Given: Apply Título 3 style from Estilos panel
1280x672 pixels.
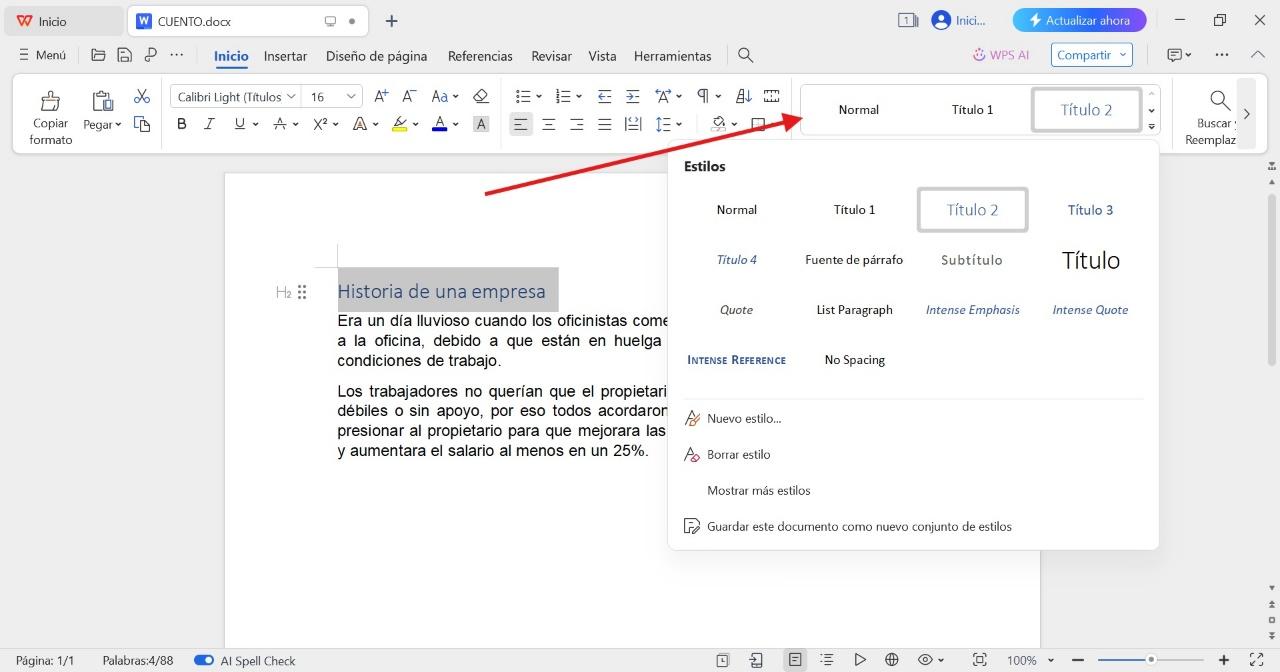Looking at the screenshot, I should [x=1090, y=210].
